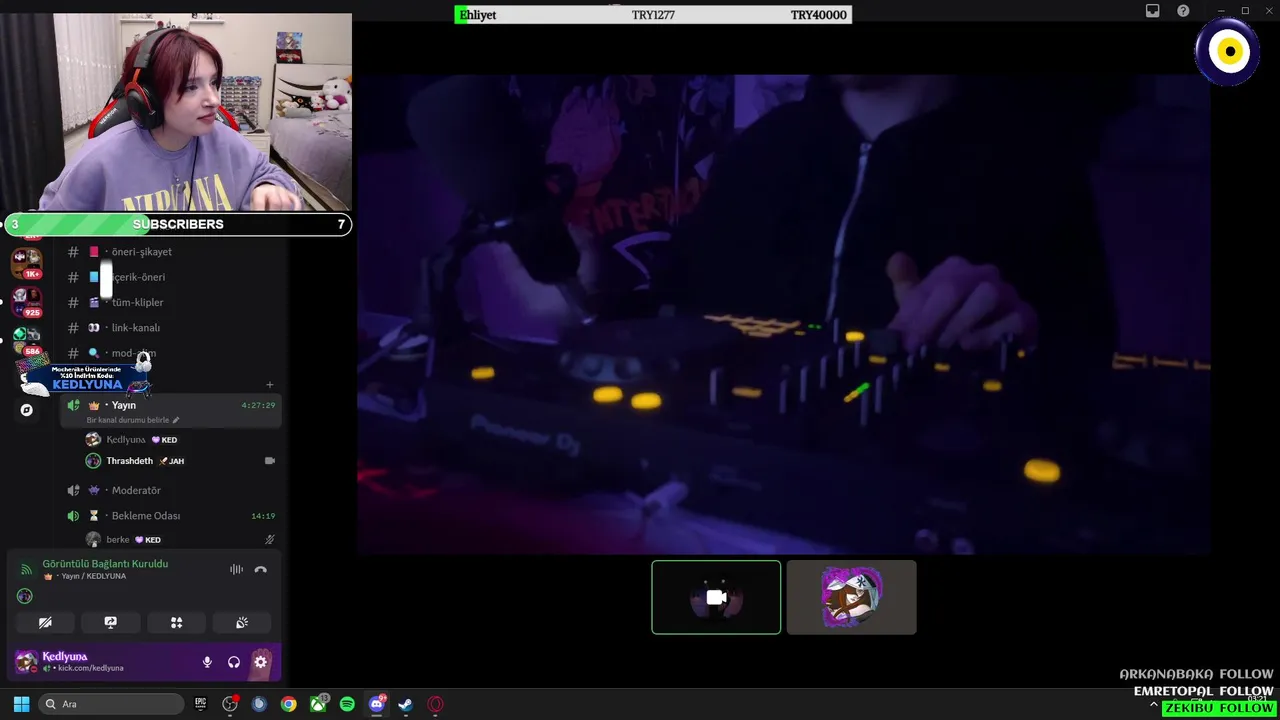
Task: Open the Discord inbox icon
Action: [1152, 11]
